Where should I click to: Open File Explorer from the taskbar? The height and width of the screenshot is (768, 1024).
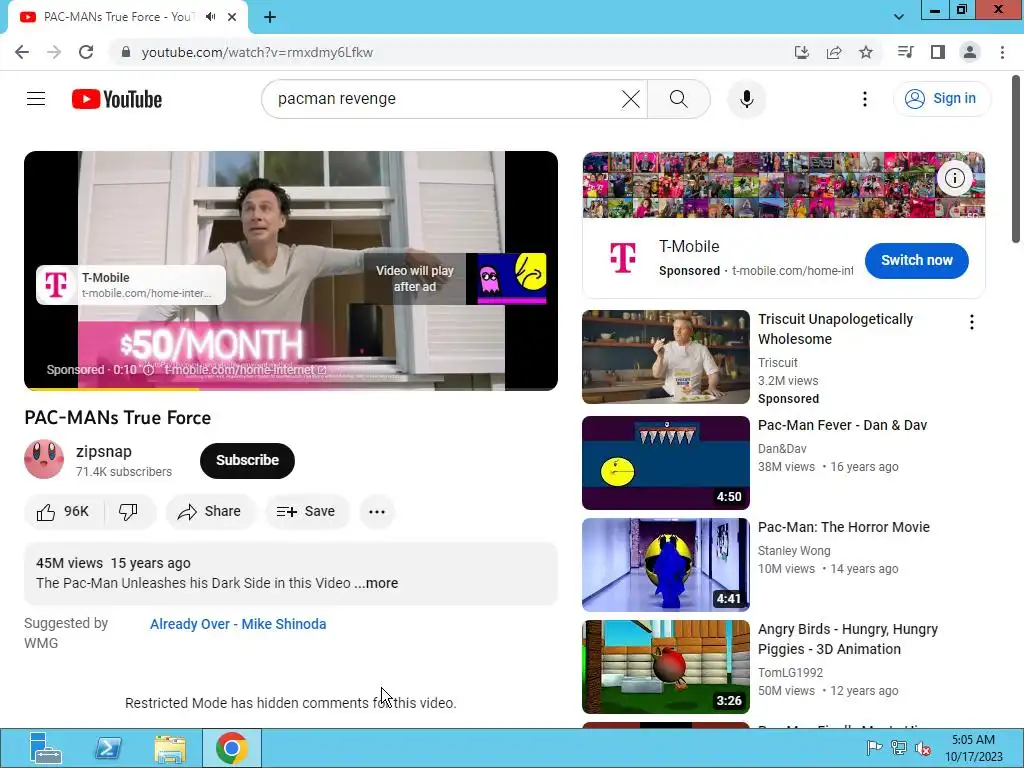[x=170, y=748]
